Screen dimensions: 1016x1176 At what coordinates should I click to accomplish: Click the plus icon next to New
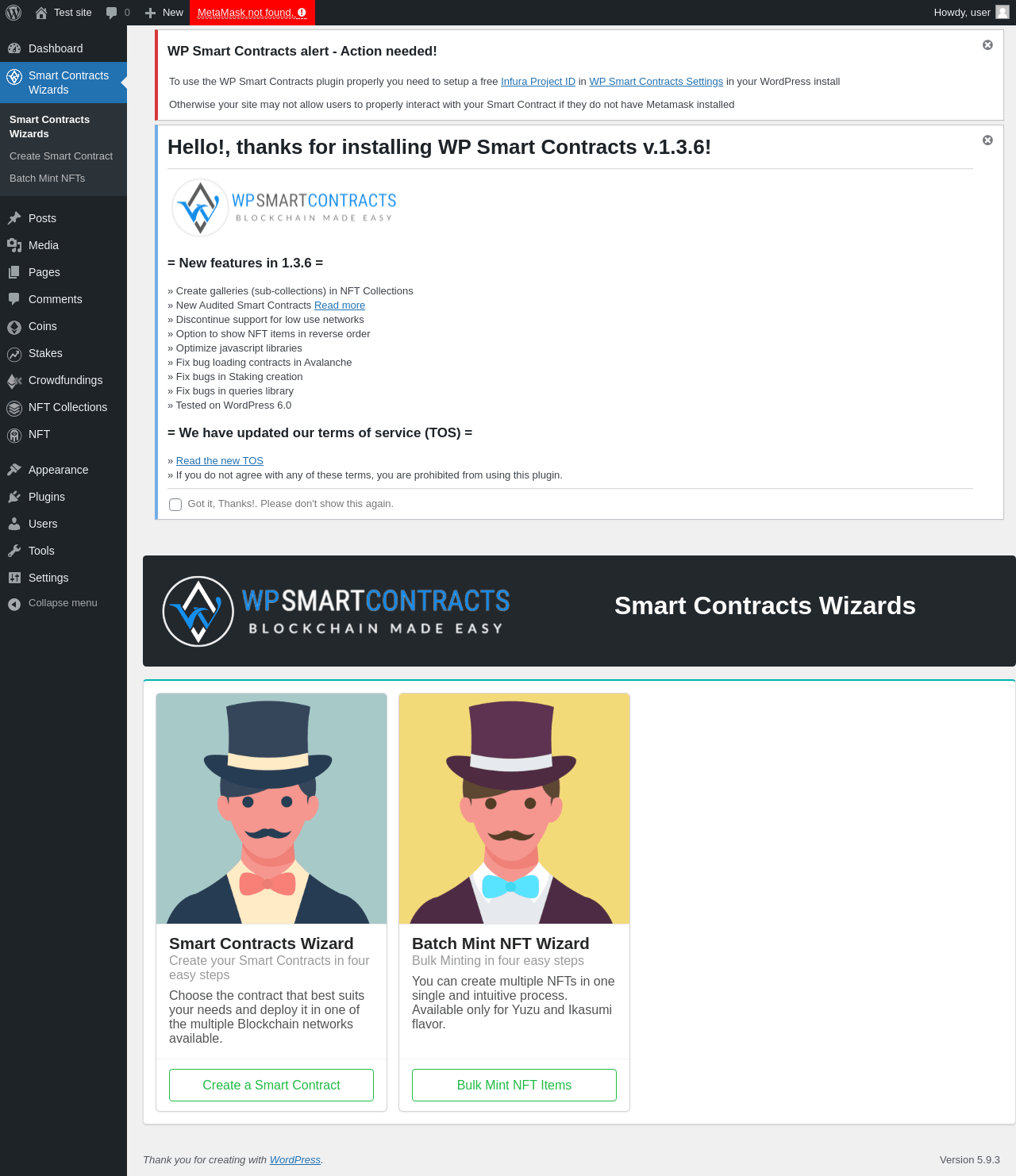[150, 13]
